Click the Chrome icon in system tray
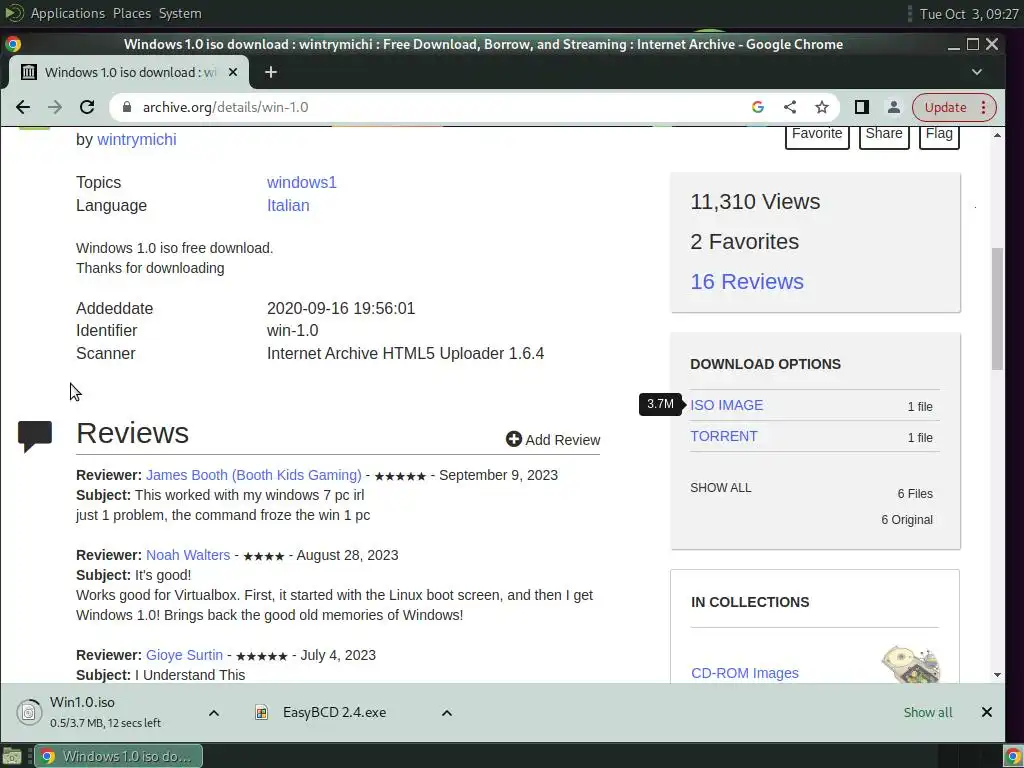 [x=1013, y=757]
